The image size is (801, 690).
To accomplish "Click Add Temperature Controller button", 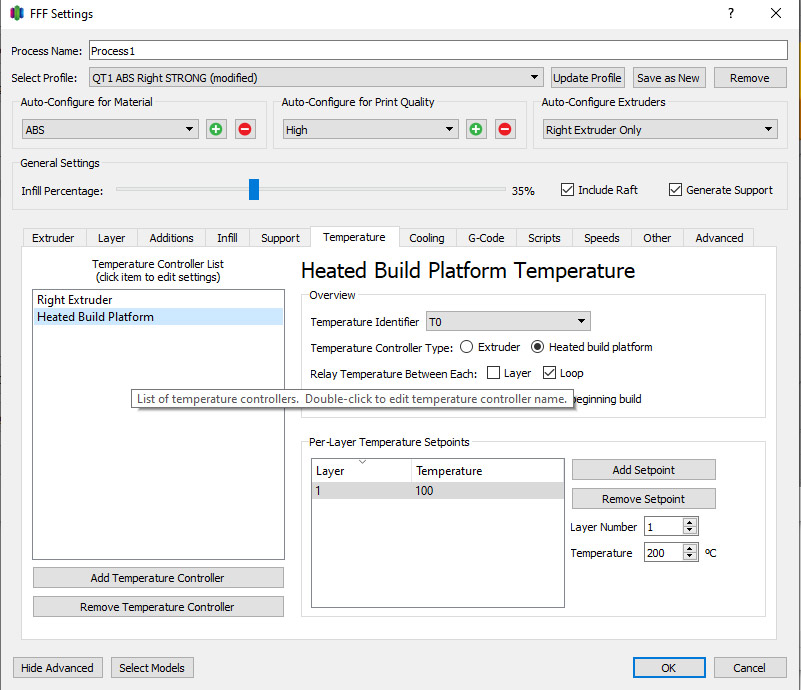I will click(158, 578).
